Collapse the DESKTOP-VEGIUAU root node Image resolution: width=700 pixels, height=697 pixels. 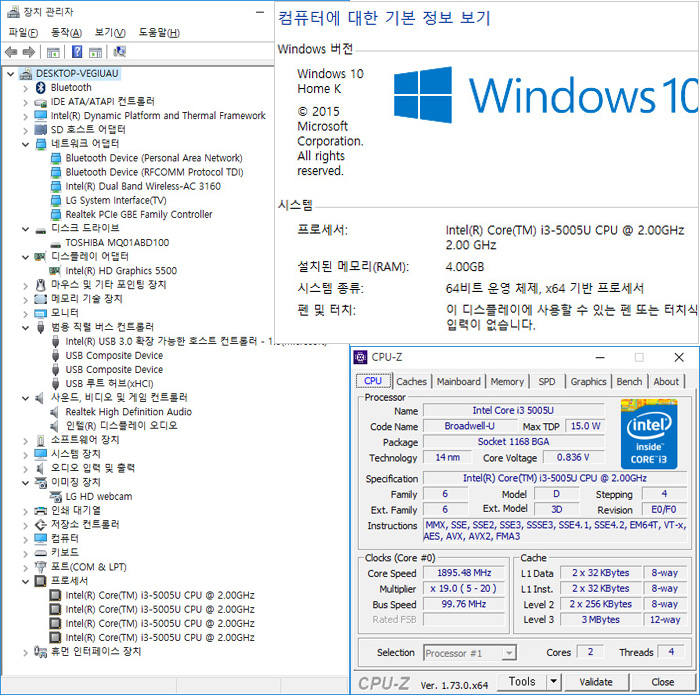tap(11, 74)
